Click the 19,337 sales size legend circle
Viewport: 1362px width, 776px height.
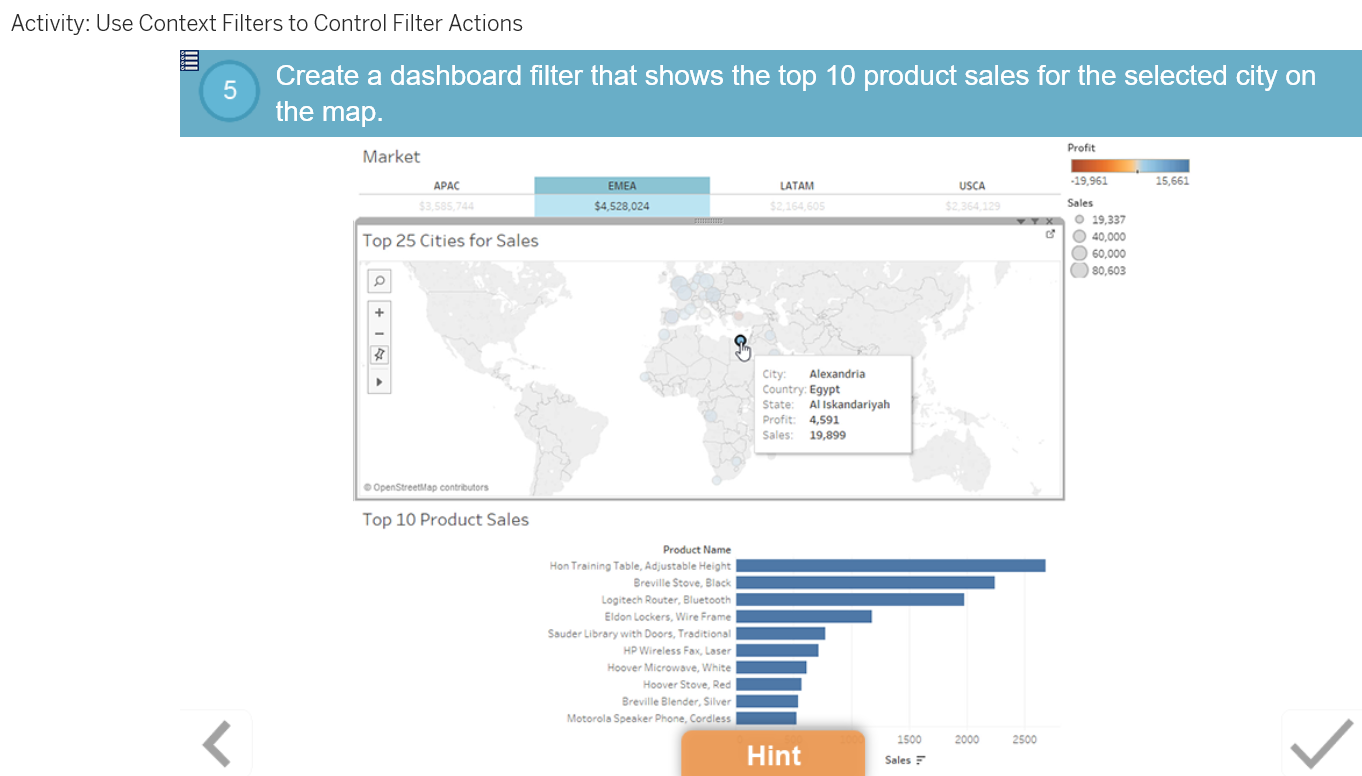[1079, 219]
